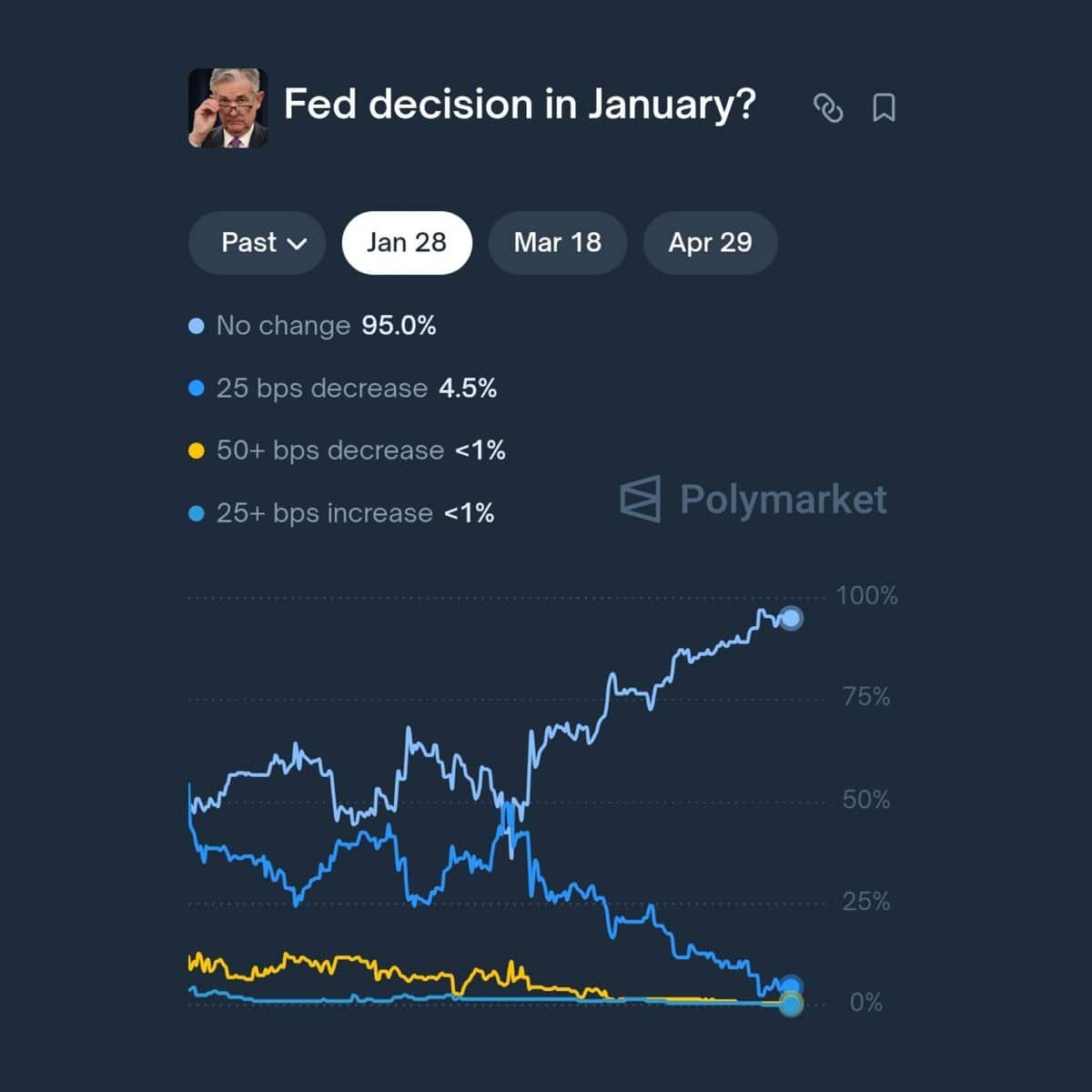Bookmark this Fed decision market
Image resolution: width=1092 pixels, height=1092 pixels.
(x=884, y=107)
